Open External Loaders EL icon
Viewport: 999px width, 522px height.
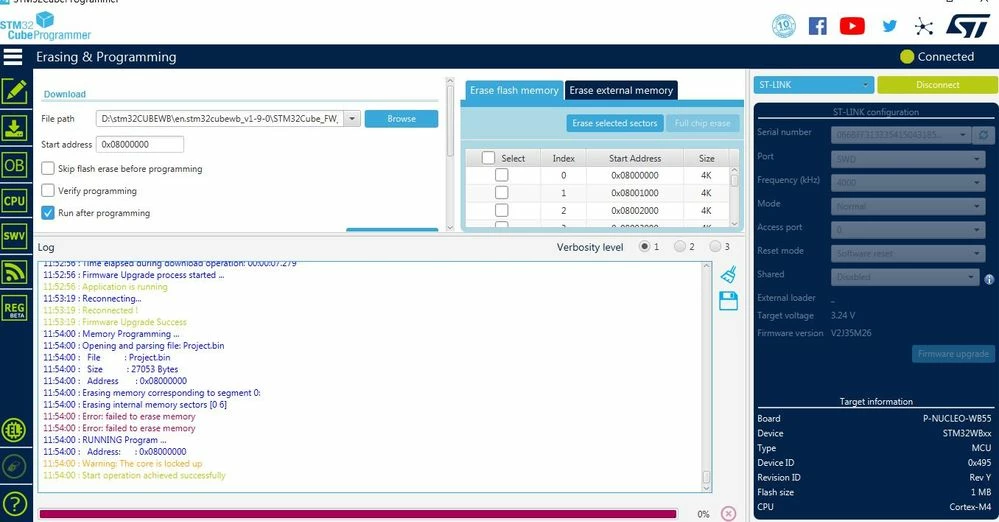[14, 430]
